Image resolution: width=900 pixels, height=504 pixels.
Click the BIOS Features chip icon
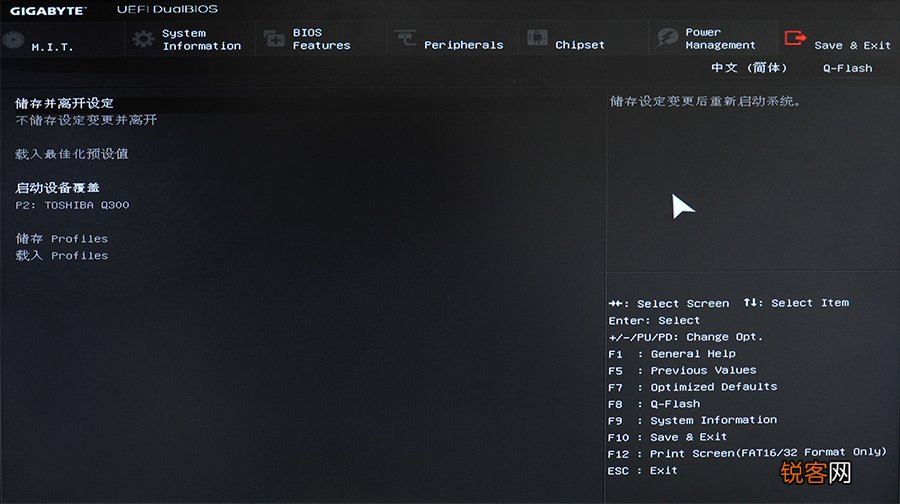point(274,39)
